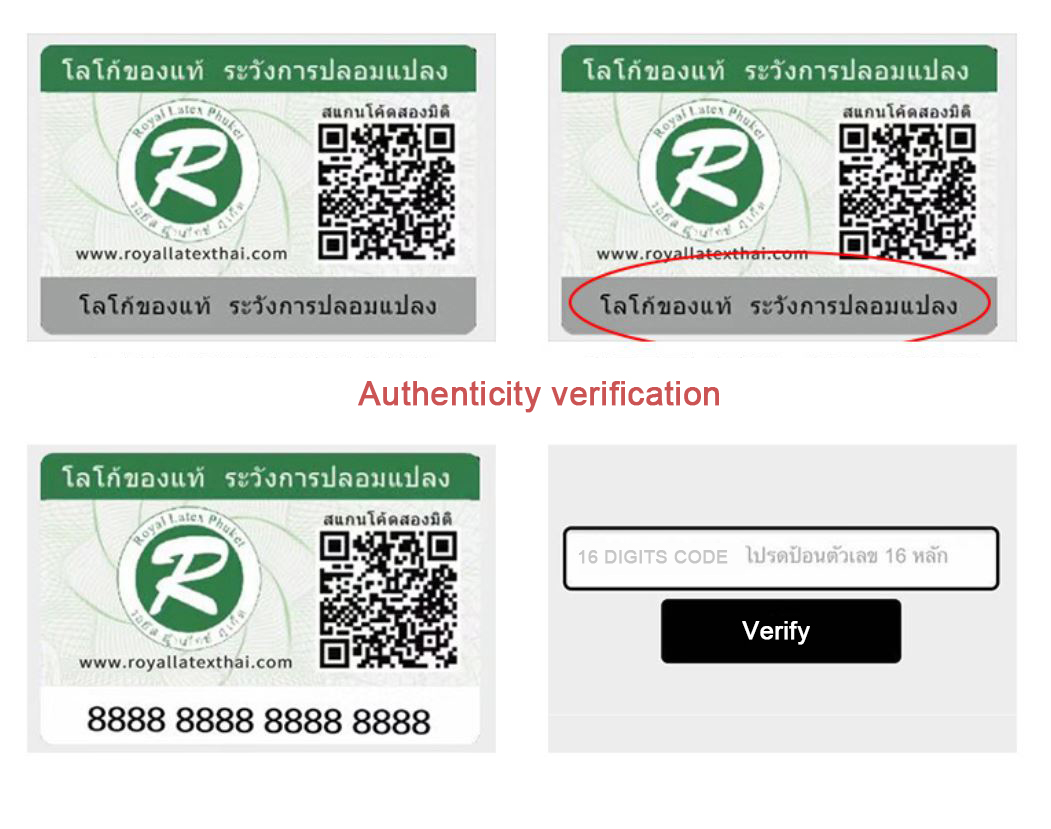
Task: Click green header banner of top-left label
Action: (258, 68)
